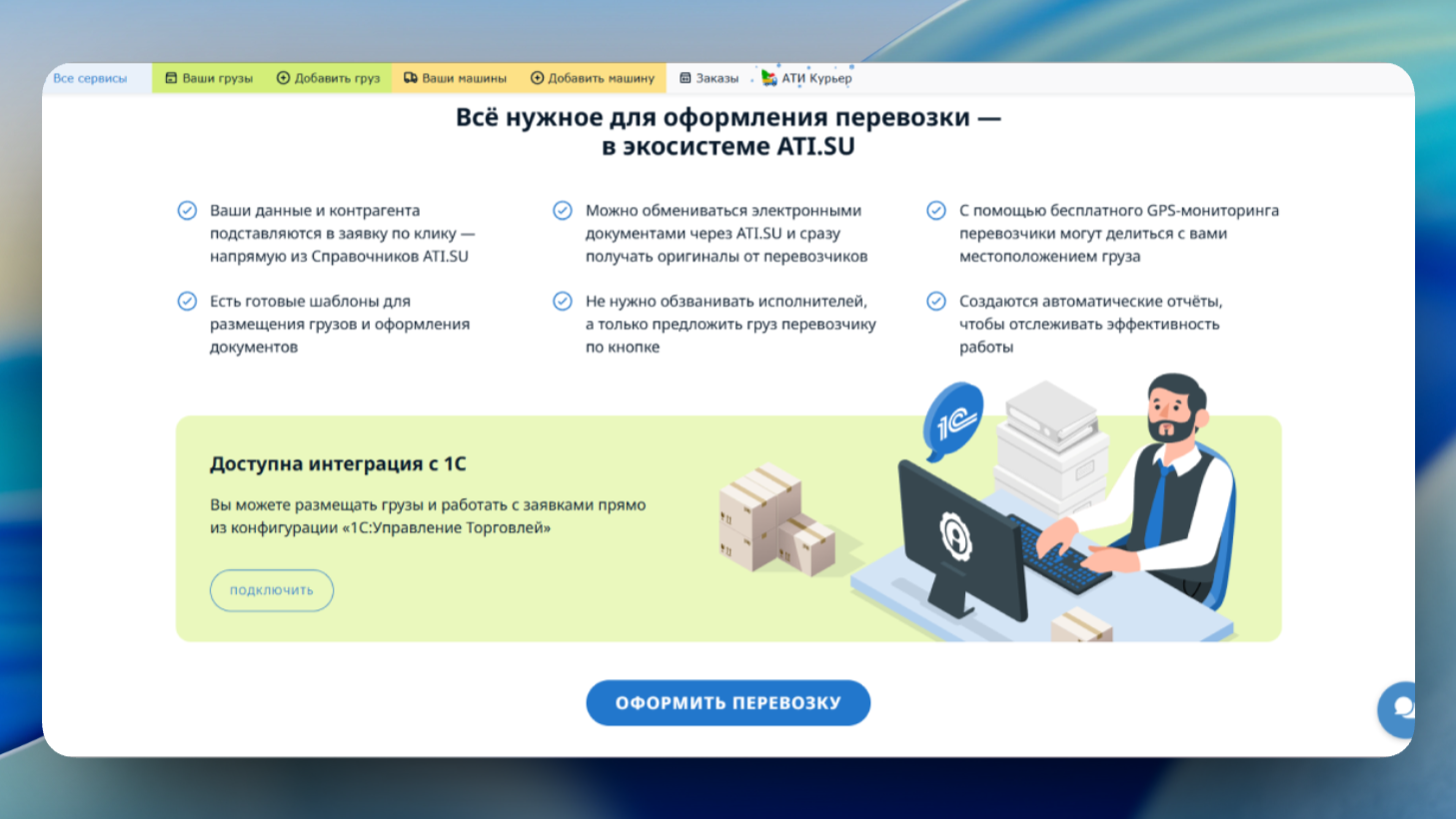Click the "Доступна интеграция с 1С" heading
Image resolution: width=1456 pixels, height=819 pixels.
coord(338,463)
